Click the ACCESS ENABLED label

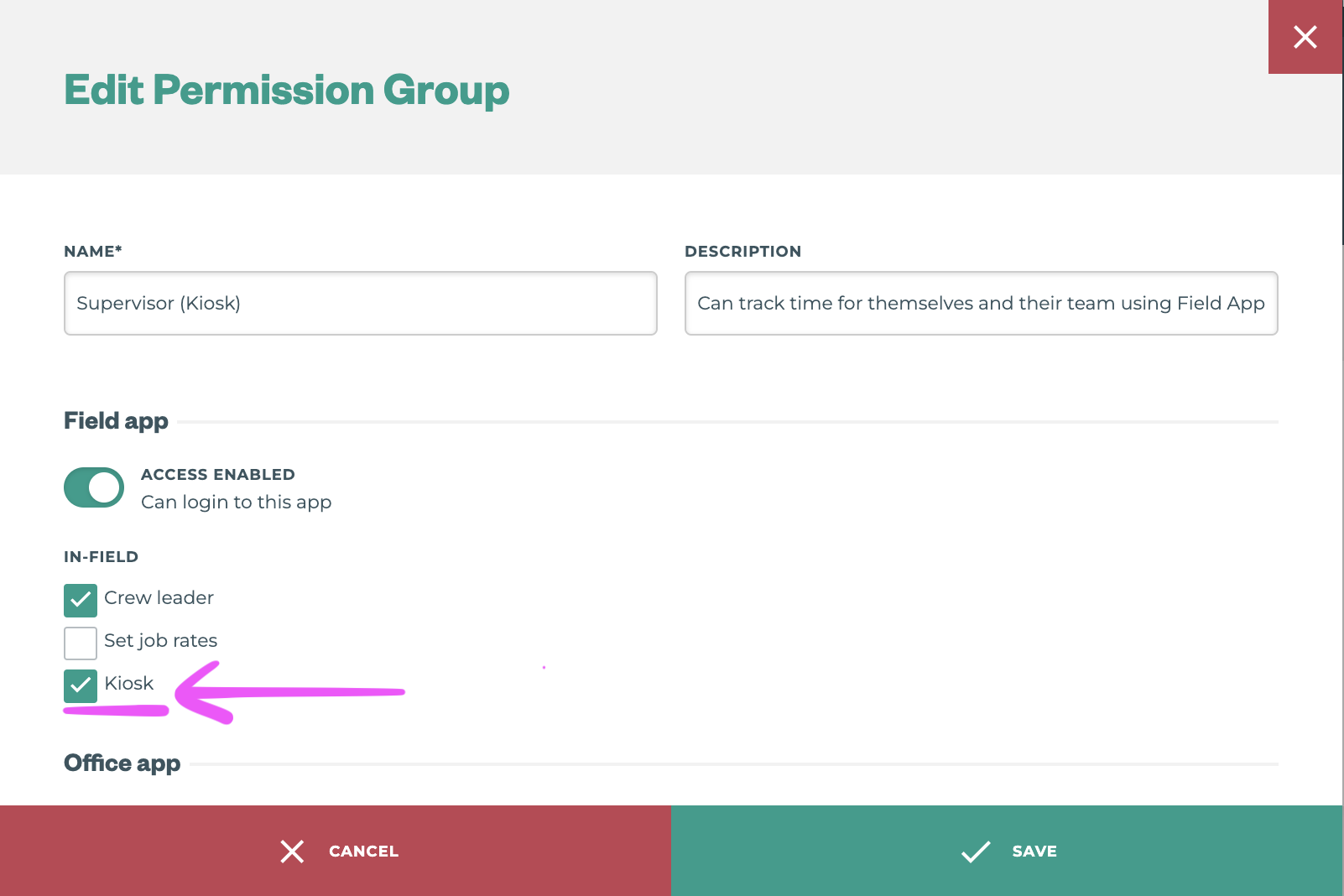pyautogui.click(x=217, y=474)
